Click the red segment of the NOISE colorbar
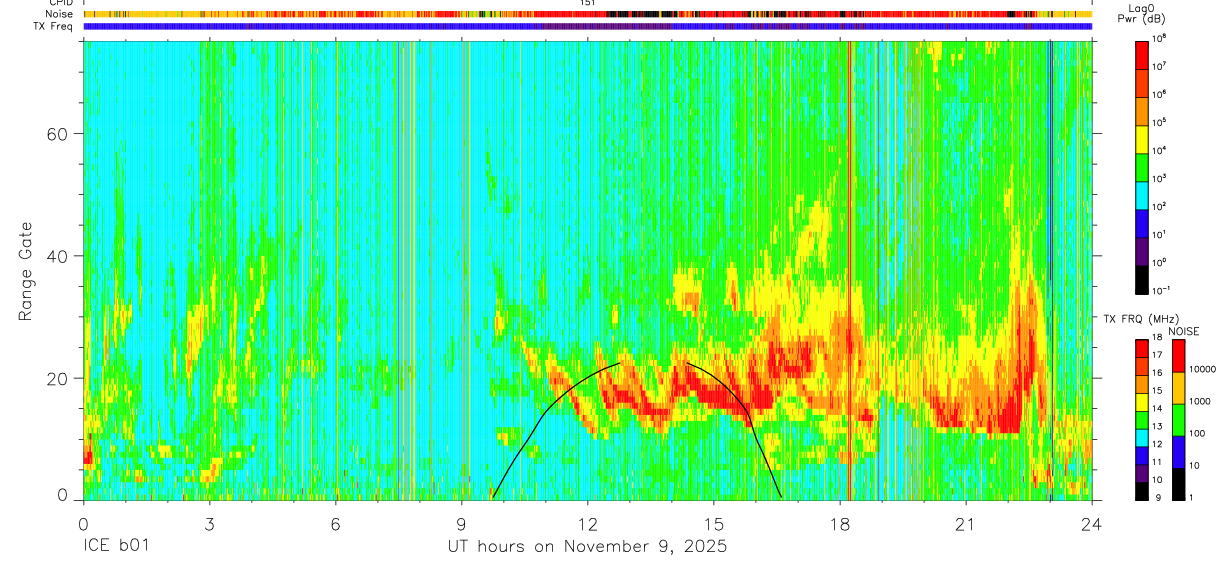The width and height of the screenshot is (1228, 567). pyautogui.click(x=1178, y=356)
